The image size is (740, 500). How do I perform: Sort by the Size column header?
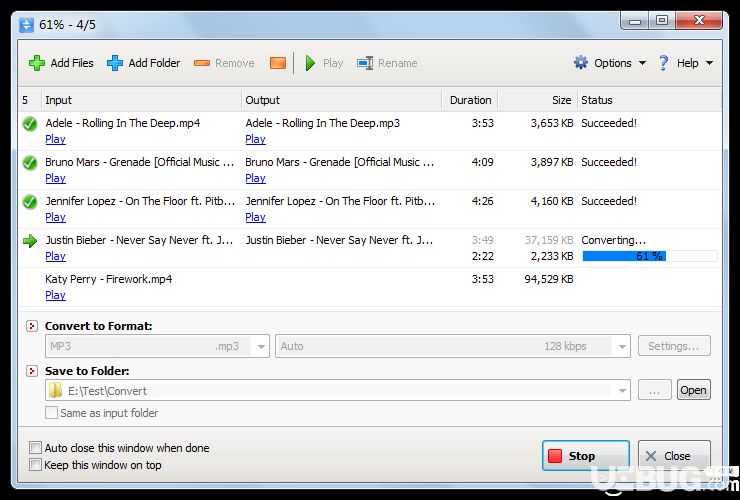(538, 100)
